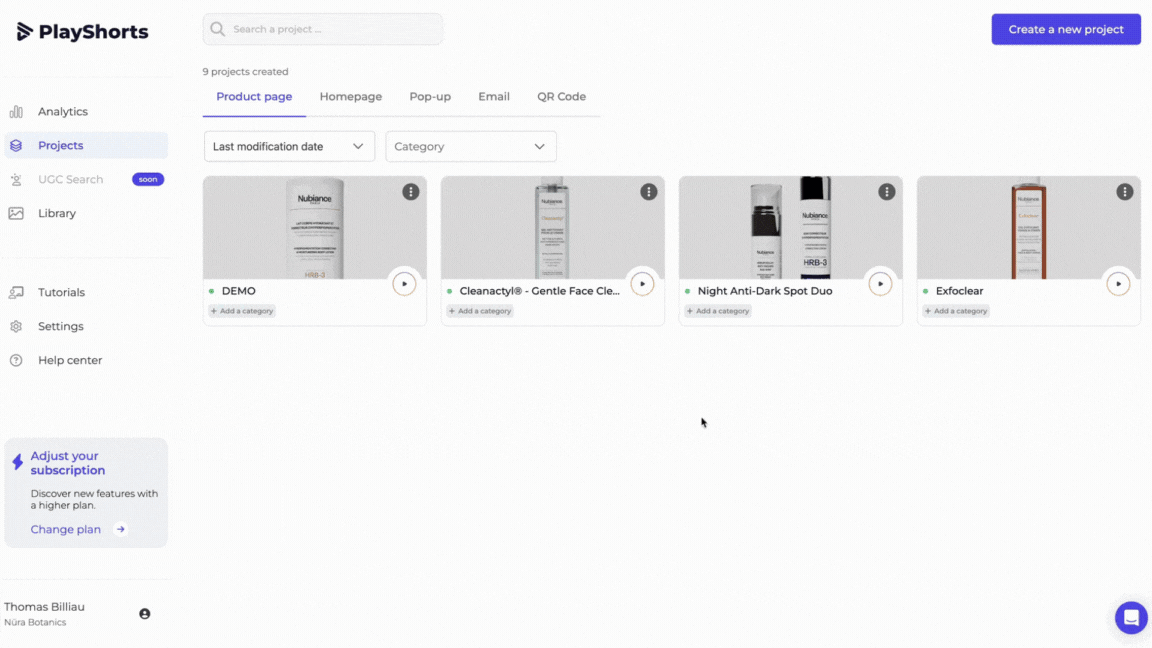Click the Change plan arrow icon
The height and width of the screenshot is (648, 1152).
click(120, 529)
